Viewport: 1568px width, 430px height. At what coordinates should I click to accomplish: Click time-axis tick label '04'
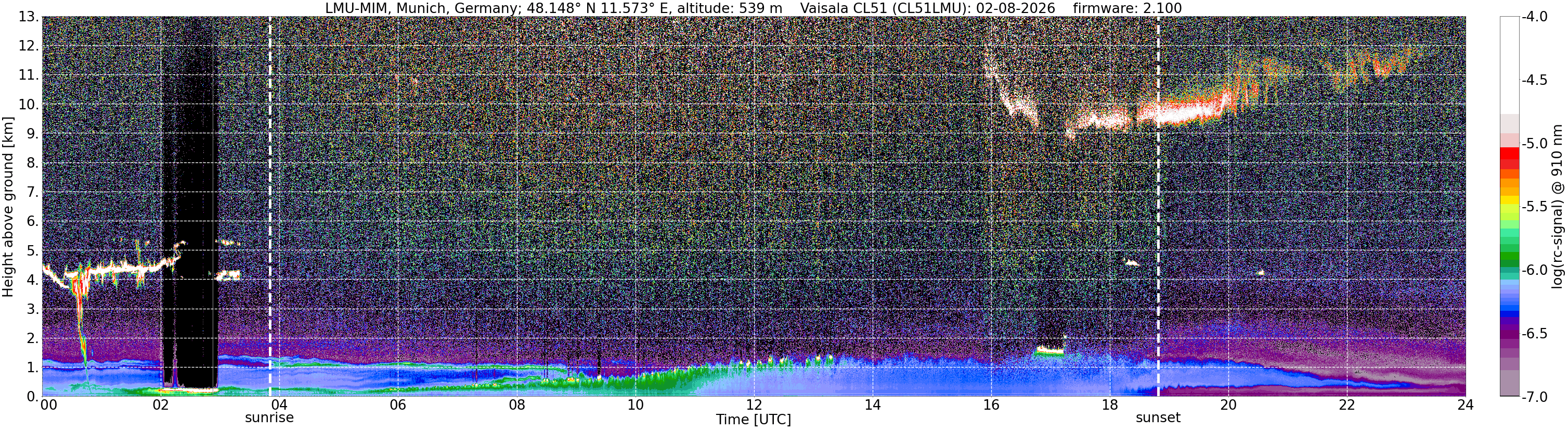click(x=279, y=405)
